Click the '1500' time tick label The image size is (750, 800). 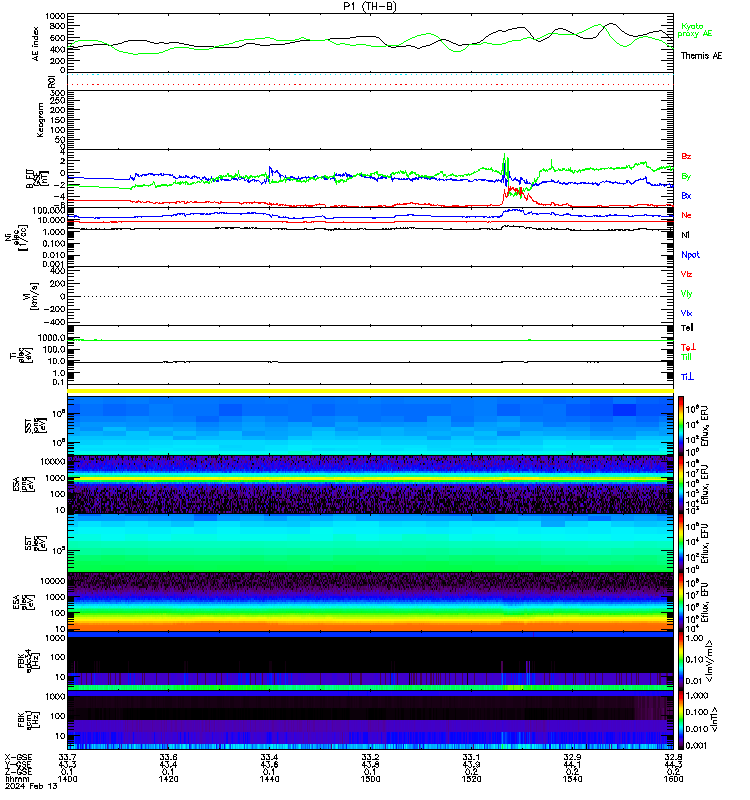coord(370,779)
